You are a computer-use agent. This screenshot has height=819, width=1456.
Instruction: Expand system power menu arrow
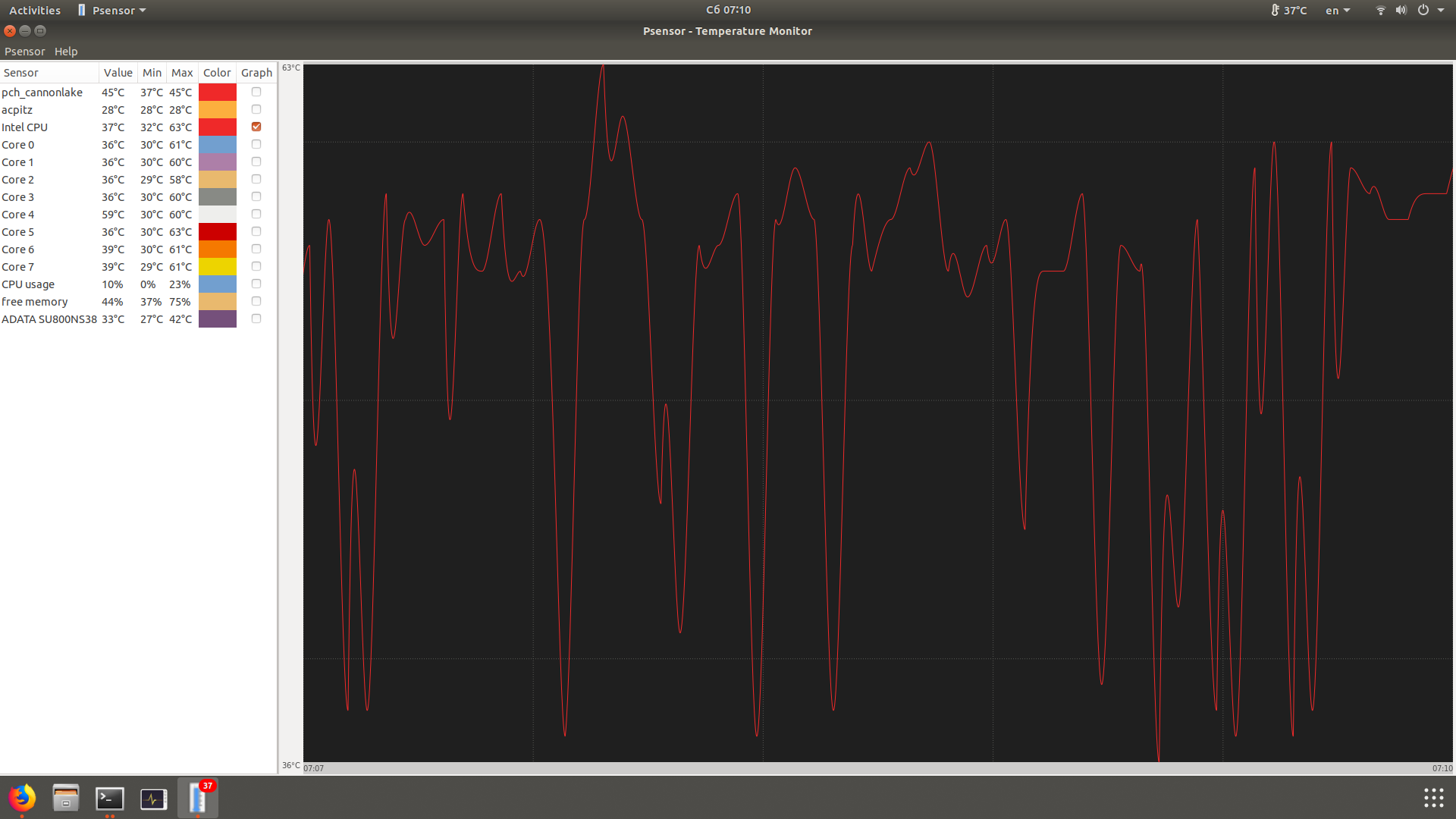(1441, 11)
